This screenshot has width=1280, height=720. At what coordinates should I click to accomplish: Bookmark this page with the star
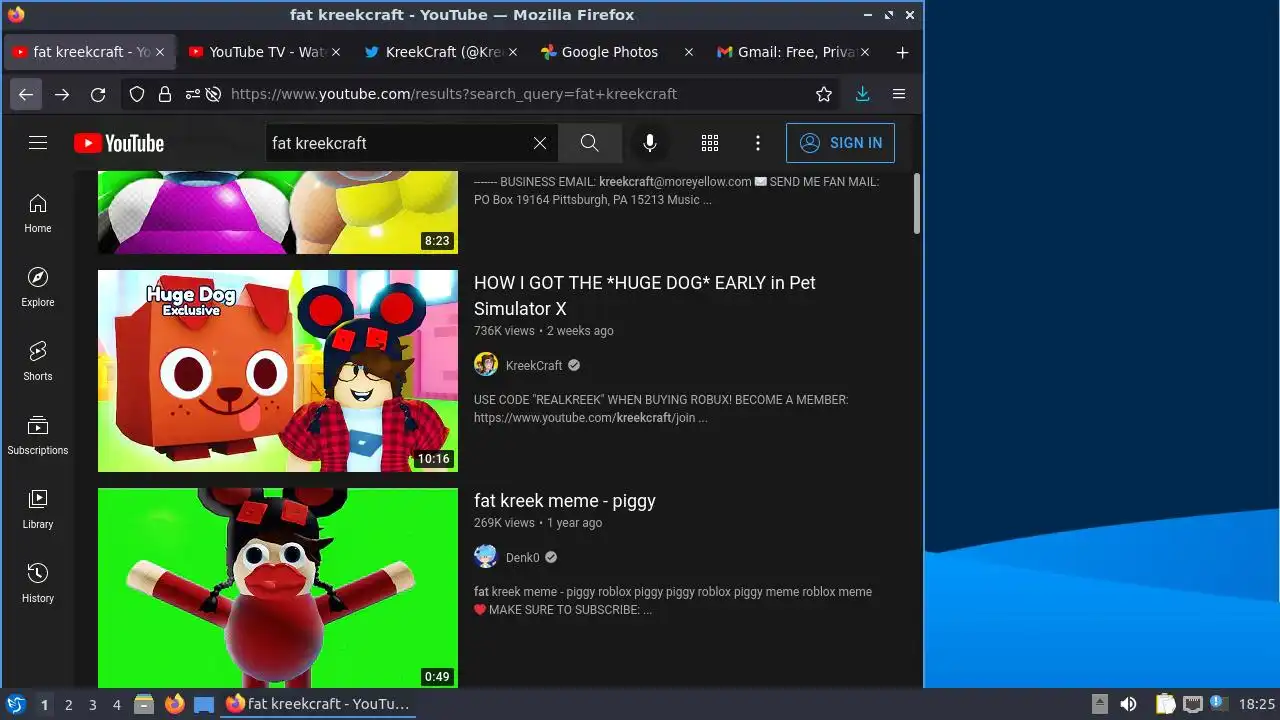click(x=824, y=94)
